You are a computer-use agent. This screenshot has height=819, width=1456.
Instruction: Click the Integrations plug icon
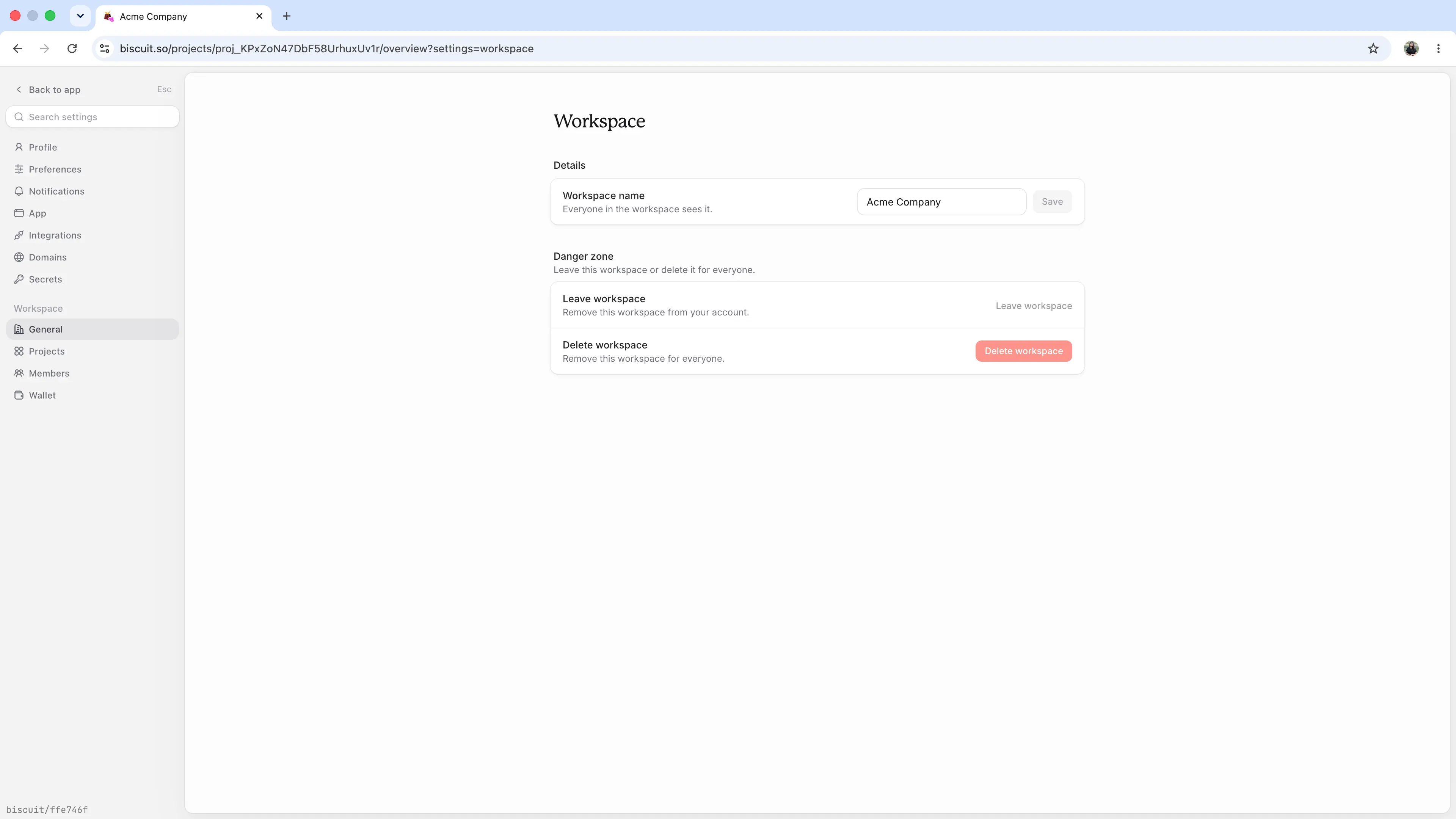click(19, 235)
